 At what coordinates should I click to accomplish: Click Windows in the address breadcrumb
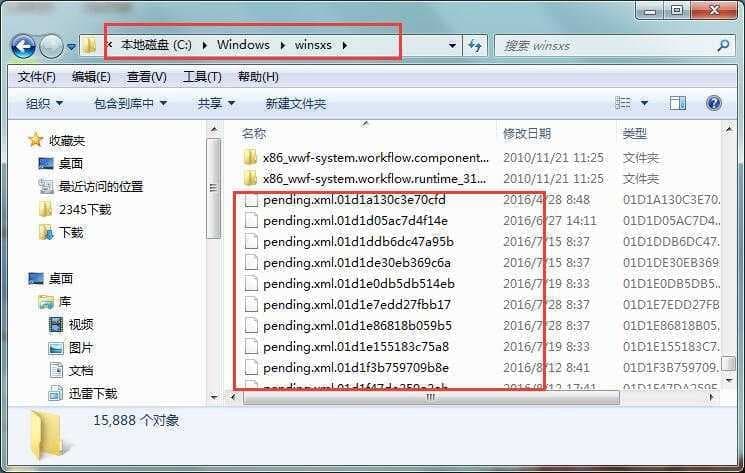click(x=243, y=45)
